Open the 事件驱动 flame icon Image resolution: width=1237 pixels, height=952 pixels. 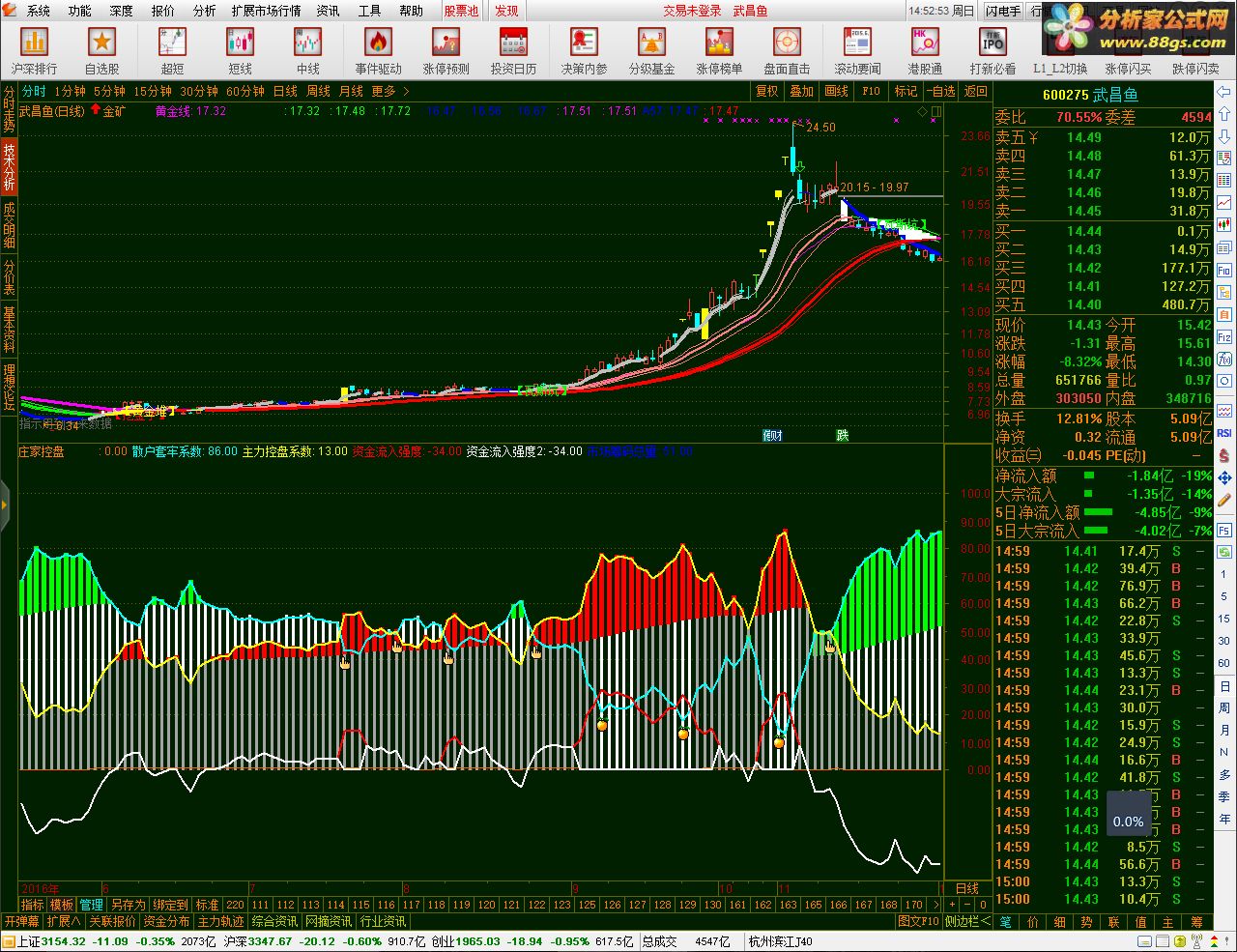[x=378, y=51]
